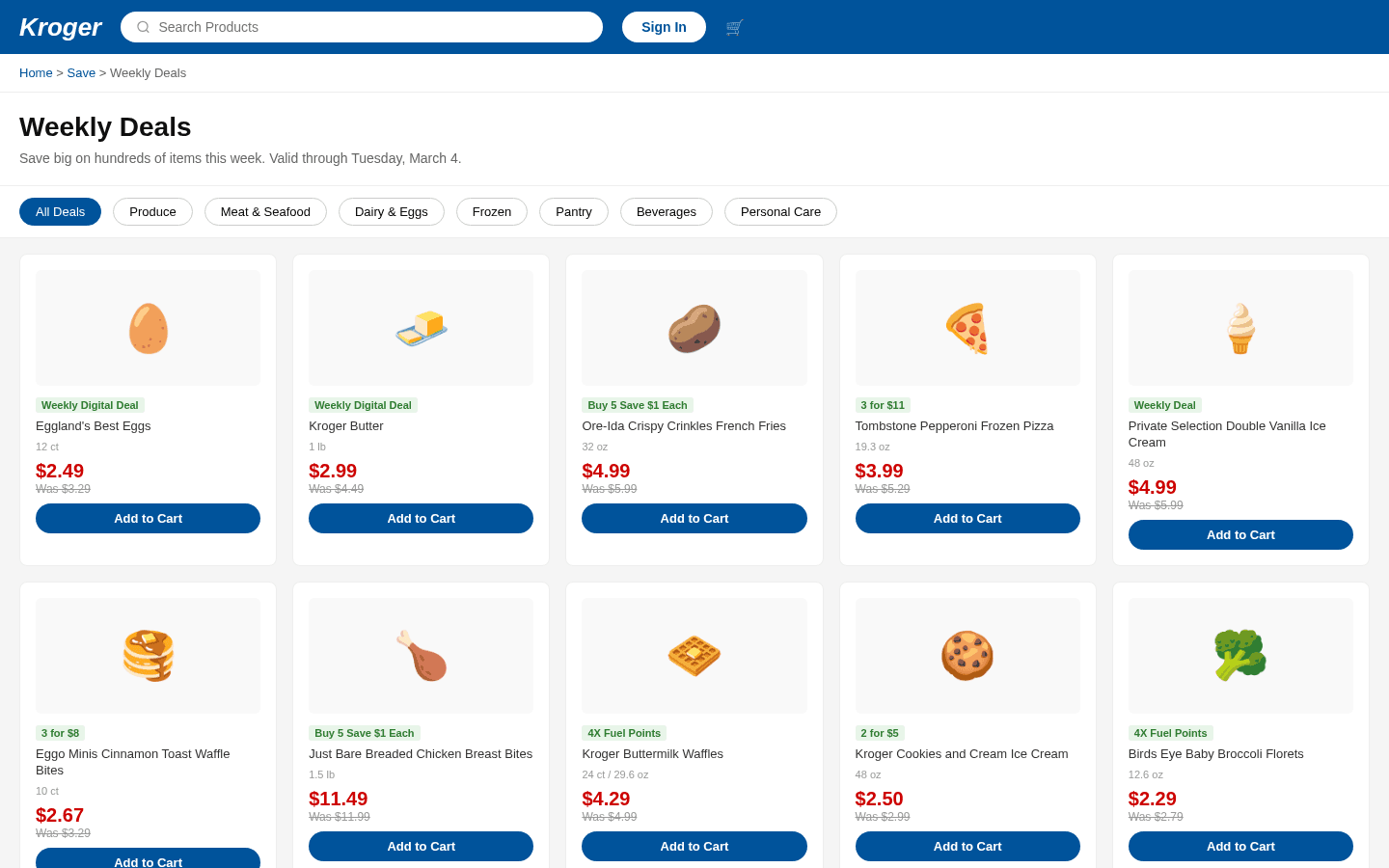
Task: Enable the Dairy & Eggs filter pill
Action: 391,211
